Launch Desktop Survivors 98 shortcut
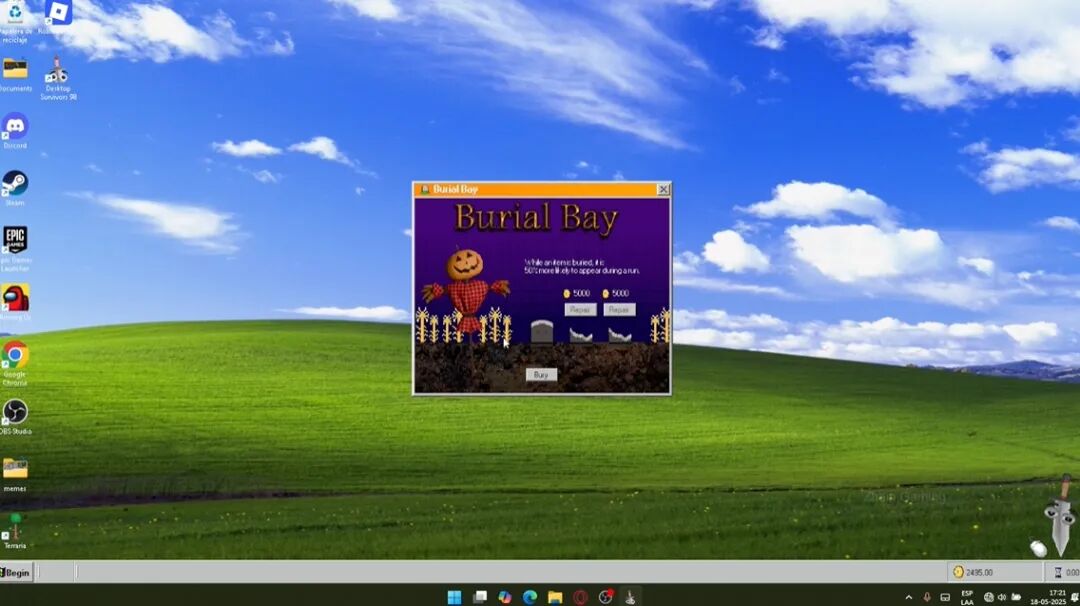The height and width of the screenshot is (606, 1080). 58,79
